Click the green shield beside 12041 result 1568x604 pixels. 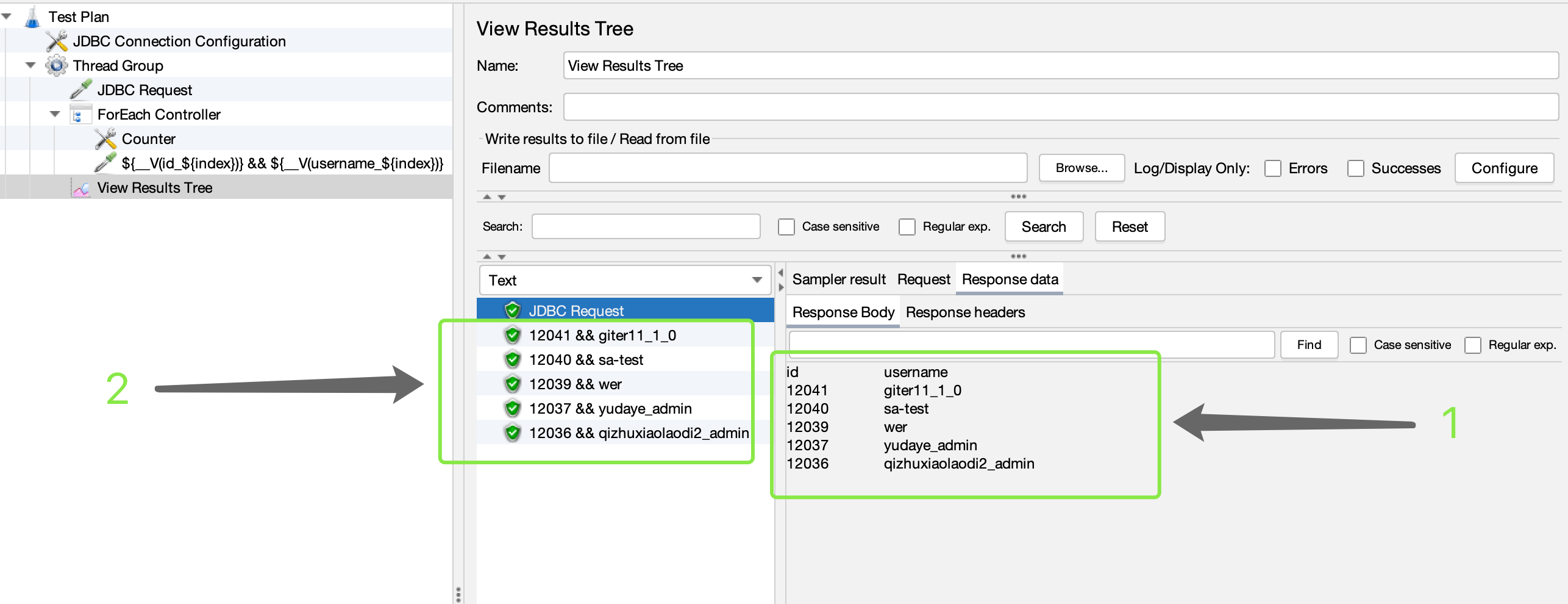click(513, 335)
